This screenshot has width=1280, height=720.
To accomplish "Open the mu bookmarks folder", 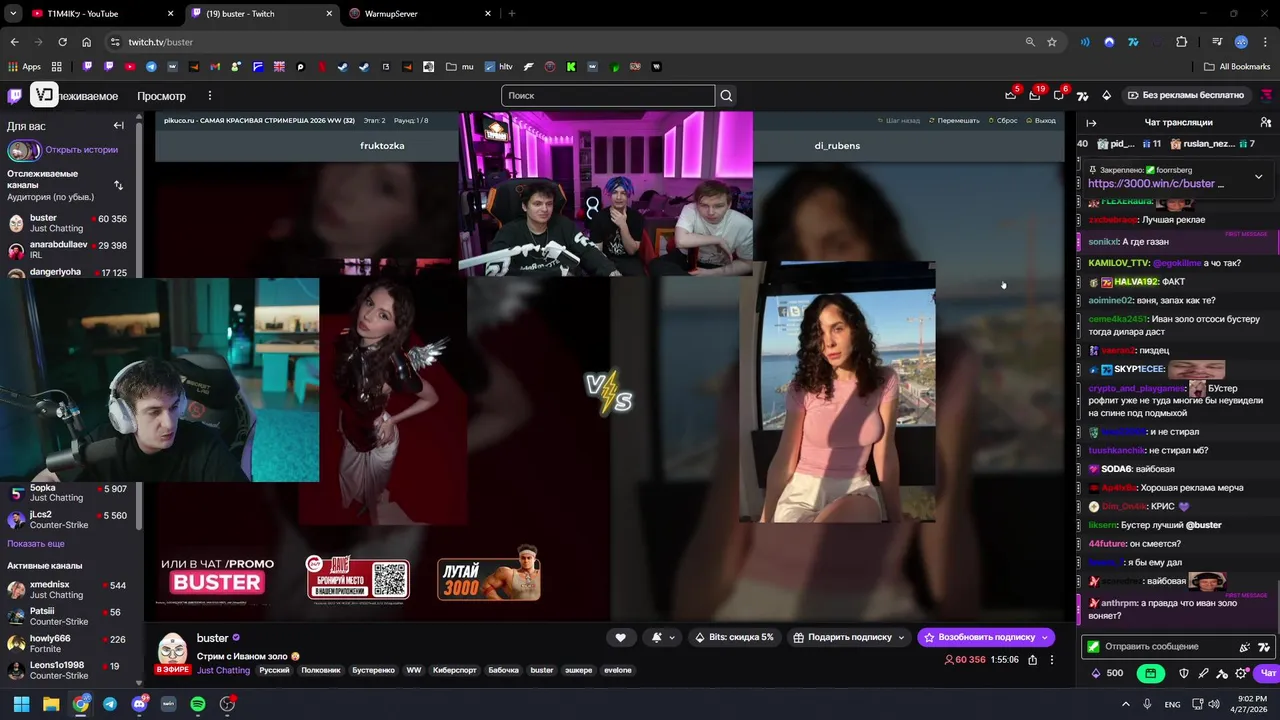I will tap(460, 67).
